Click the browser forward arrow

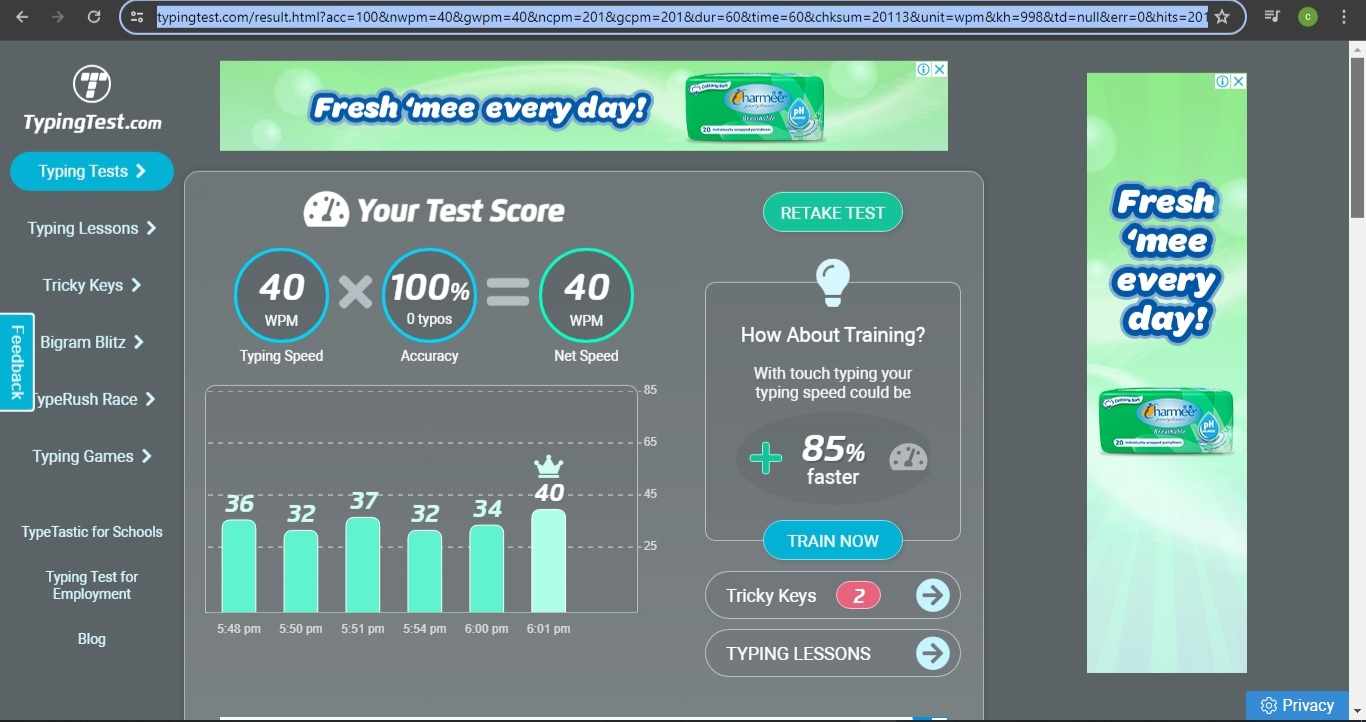(x=58, y=17)
